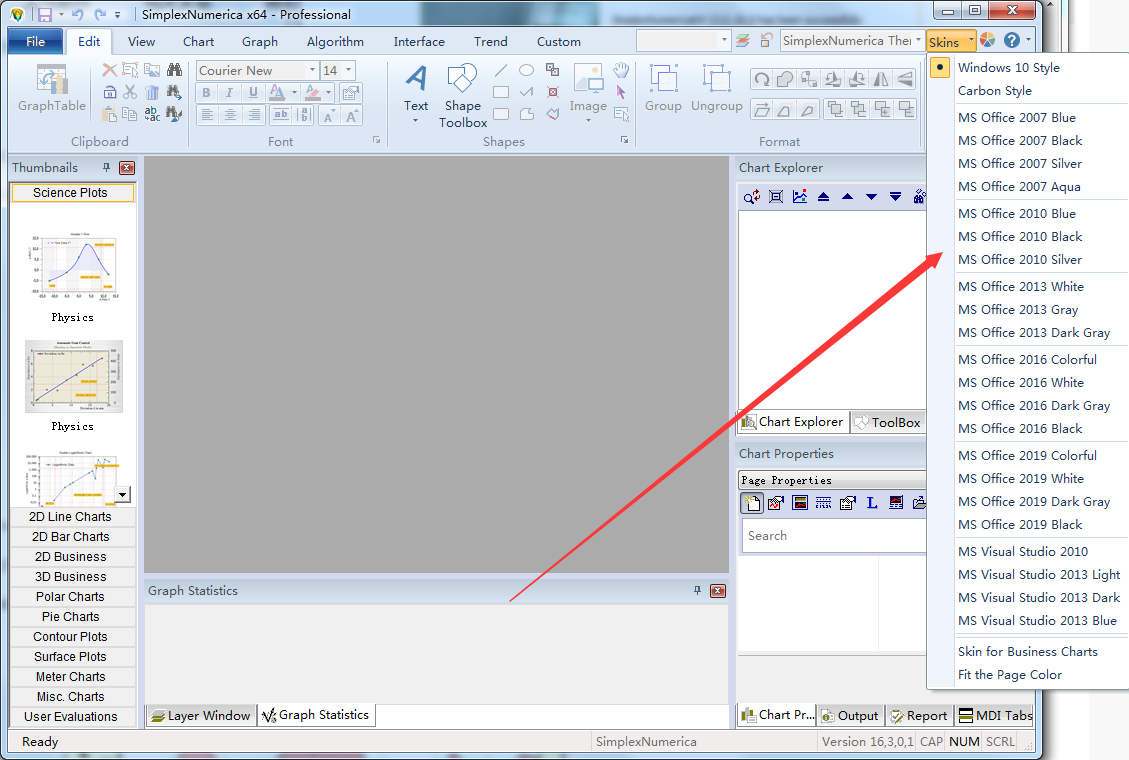Viewport: 1129px width, 760px height.
Task: Switch to the Chart ribbon tab
Action: (x=198, y=42)
